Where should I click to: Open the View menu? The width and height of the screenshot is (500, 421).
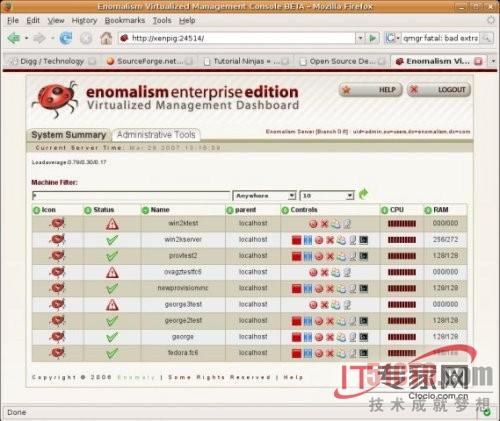click(56, 21)
